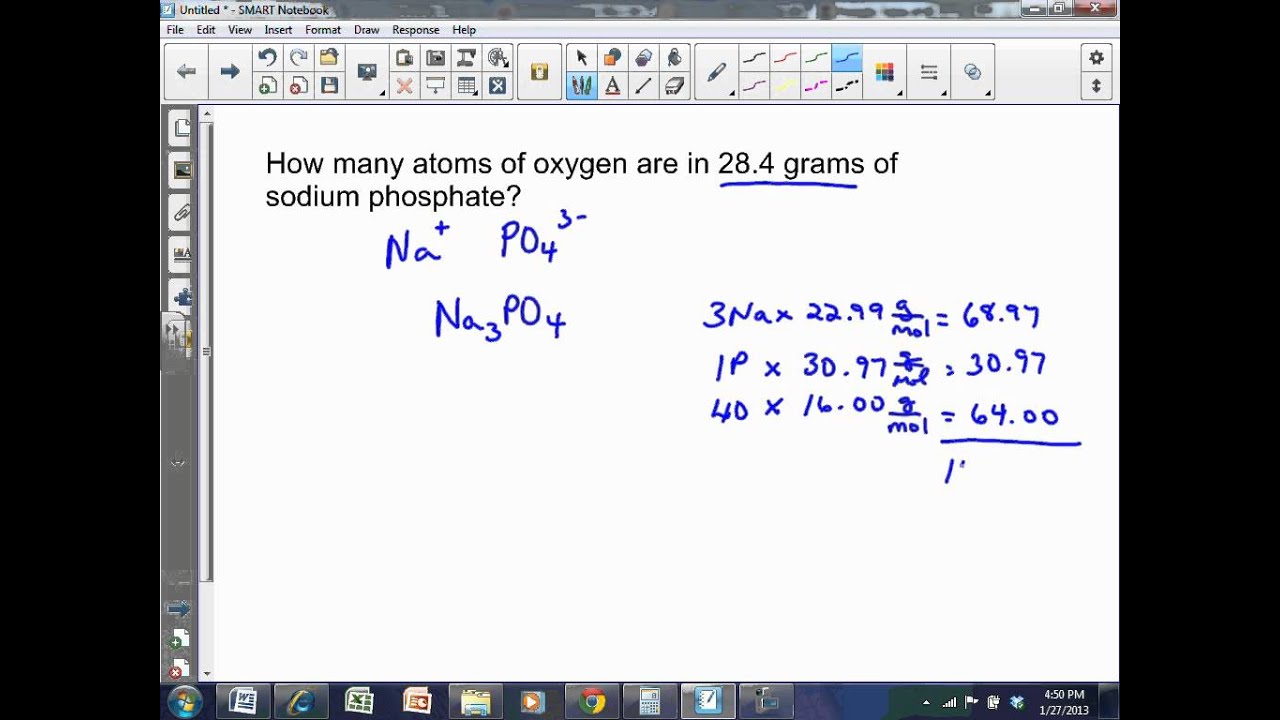The height and width of the screenshot is (720, 1280).
Task: Open pen types dropdown
Action: 718,72
